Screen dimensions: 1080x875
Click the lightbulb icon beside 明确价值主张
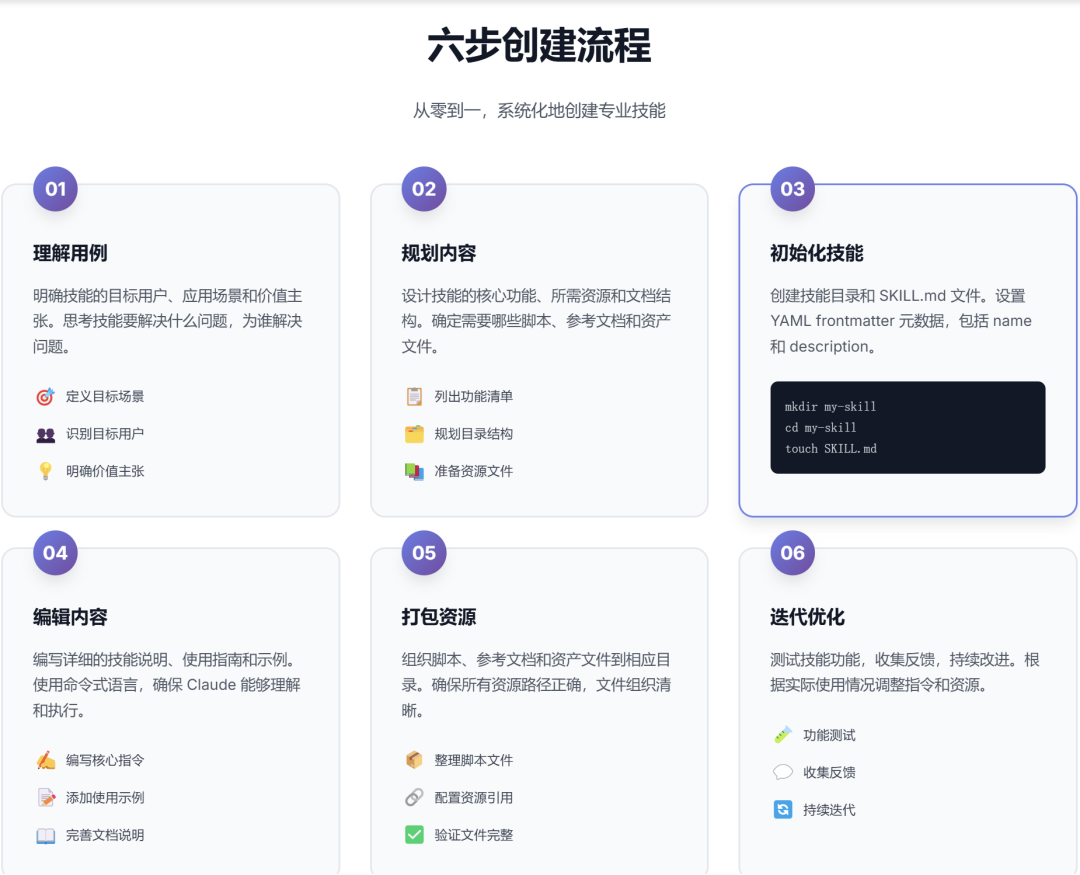tap(45, 471)
